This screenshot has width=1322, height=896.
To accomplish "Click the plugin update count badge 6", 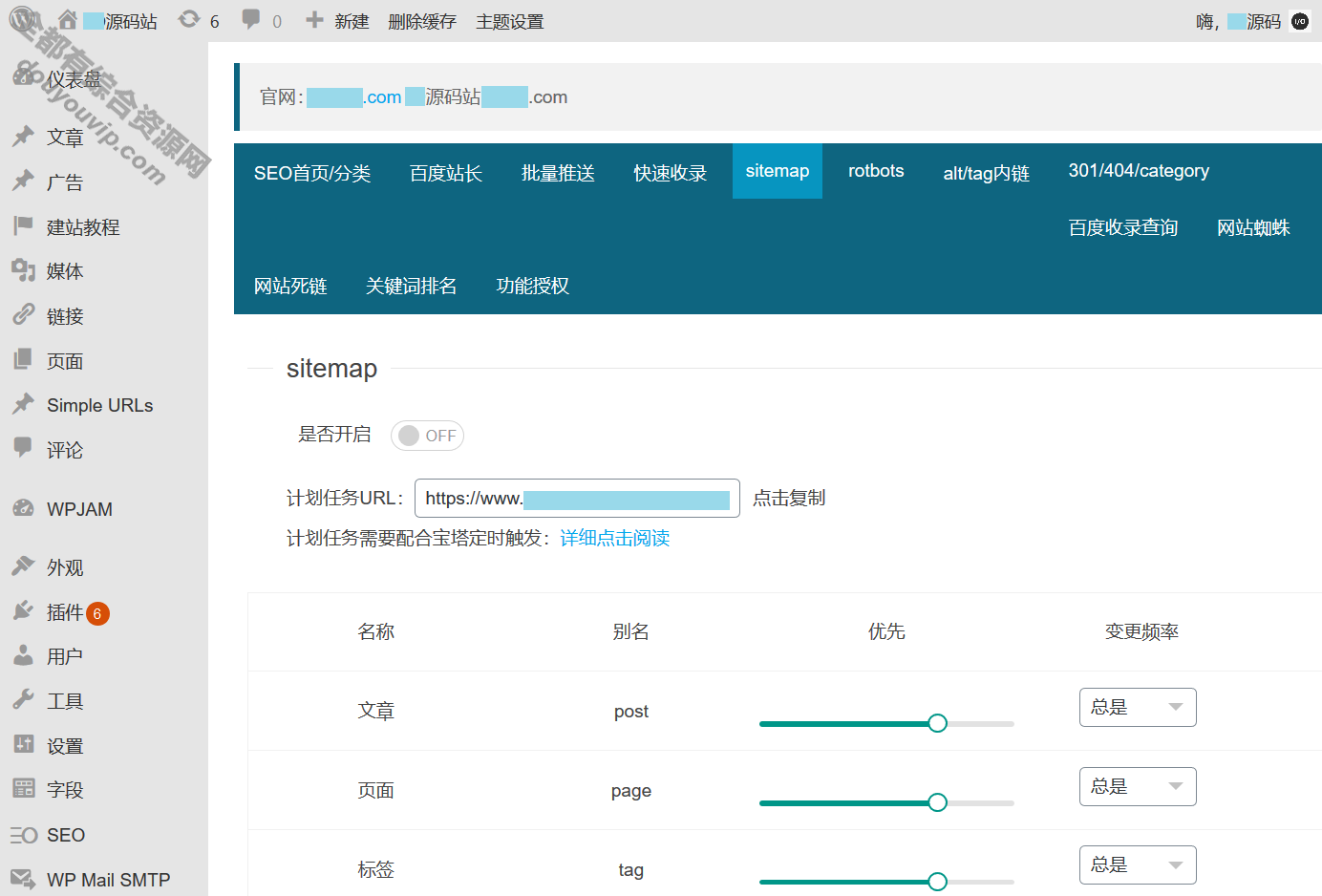I will pyautogui.click(x=97, y=613).
